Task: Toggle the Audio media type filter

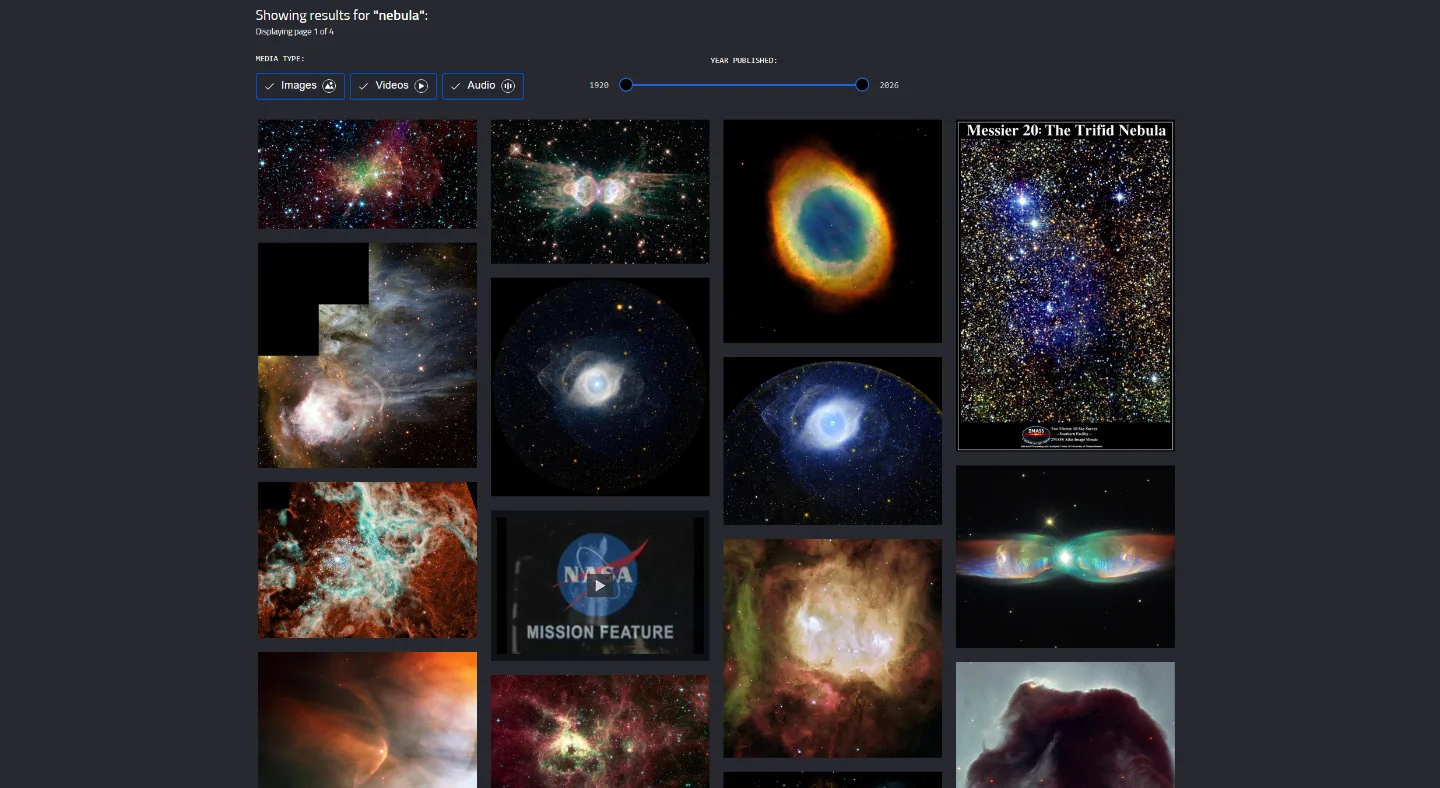Action: click(482, 86)
